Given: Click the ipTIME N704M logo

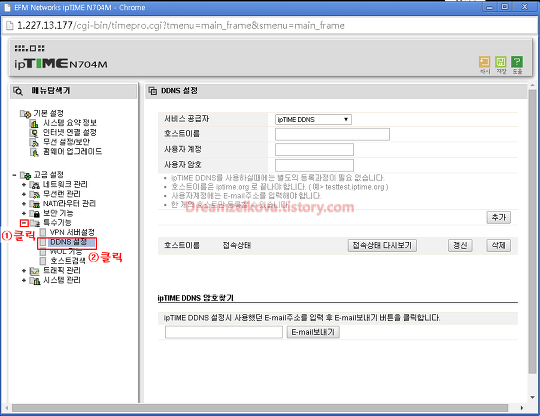Looking at the screenshot, I should tap(61, 64).
